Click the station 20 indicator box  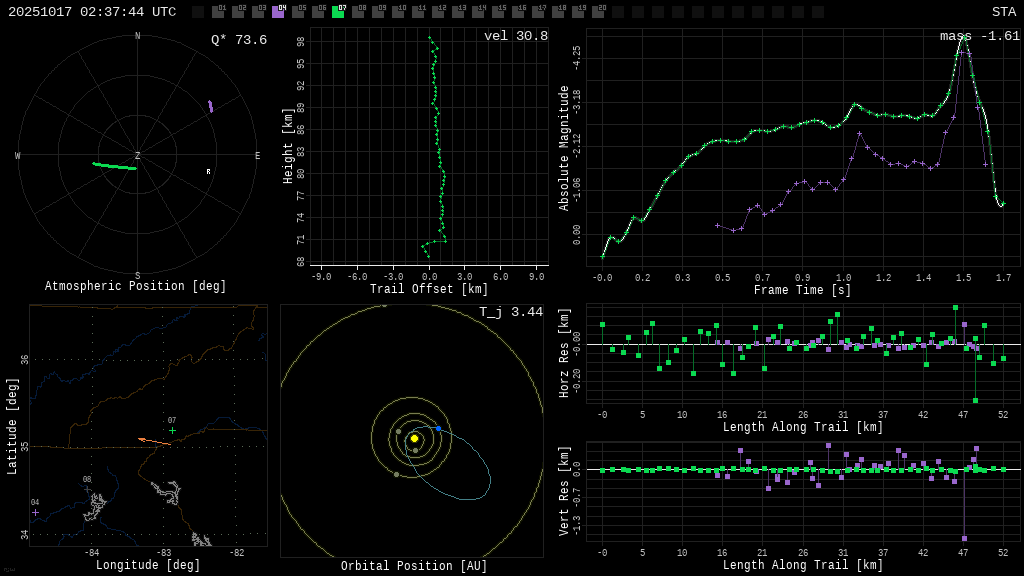point(598,12)
